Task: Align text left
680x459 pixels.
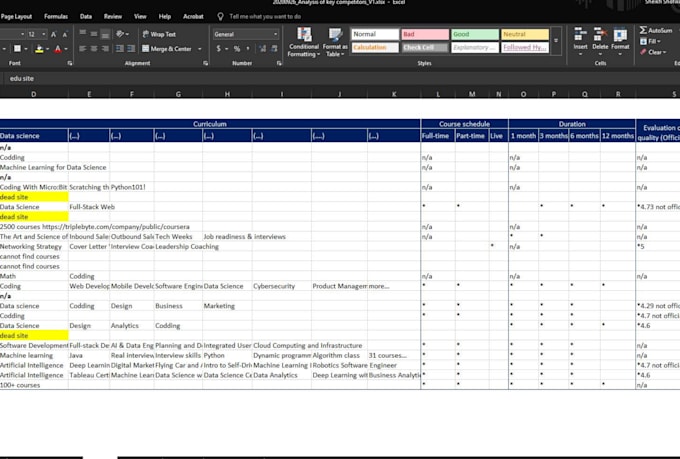Action: (82, 49)
